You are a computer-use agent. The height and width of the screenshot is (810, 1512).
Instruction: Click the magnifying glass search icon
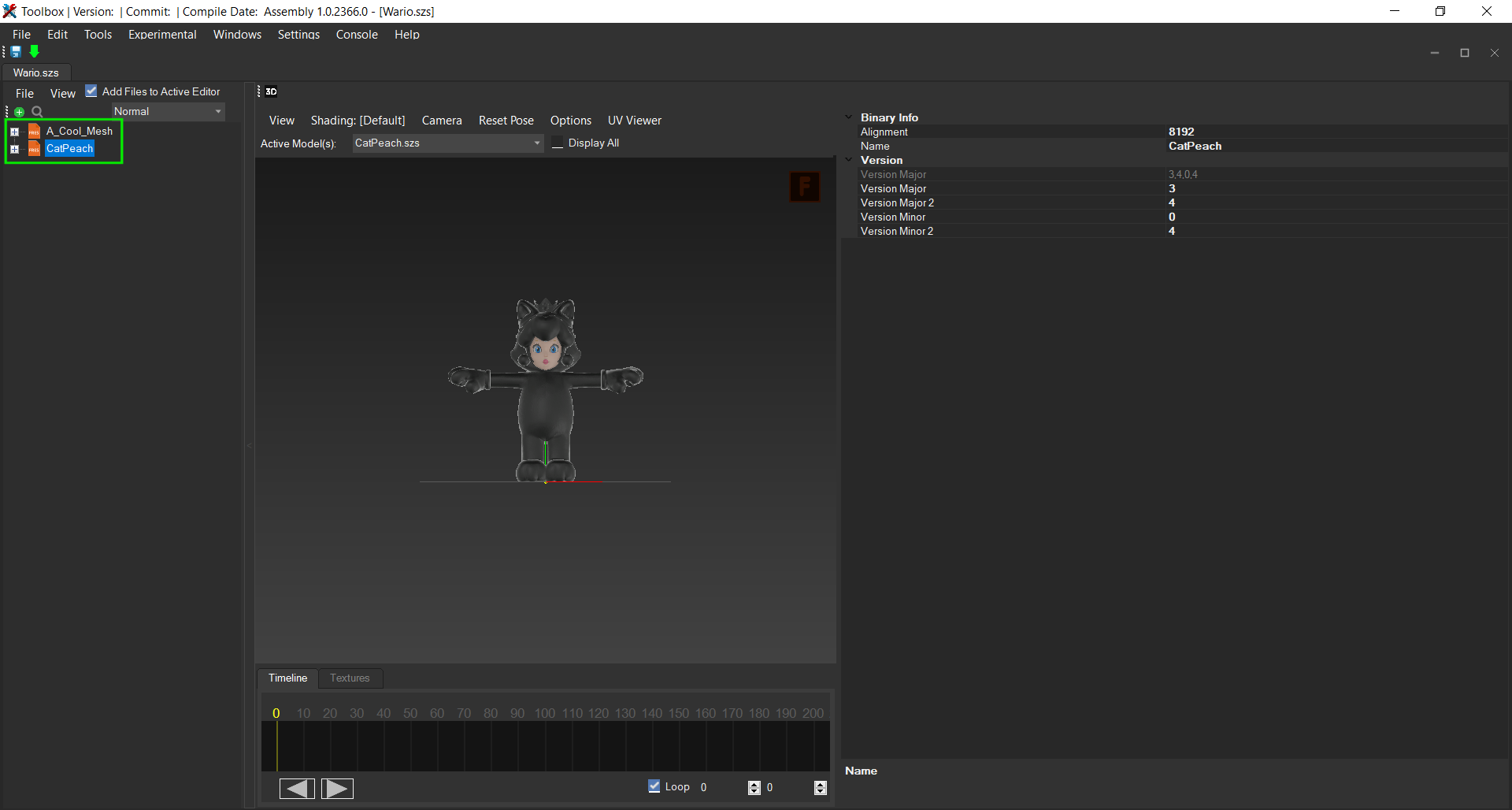tap(37, 112)
